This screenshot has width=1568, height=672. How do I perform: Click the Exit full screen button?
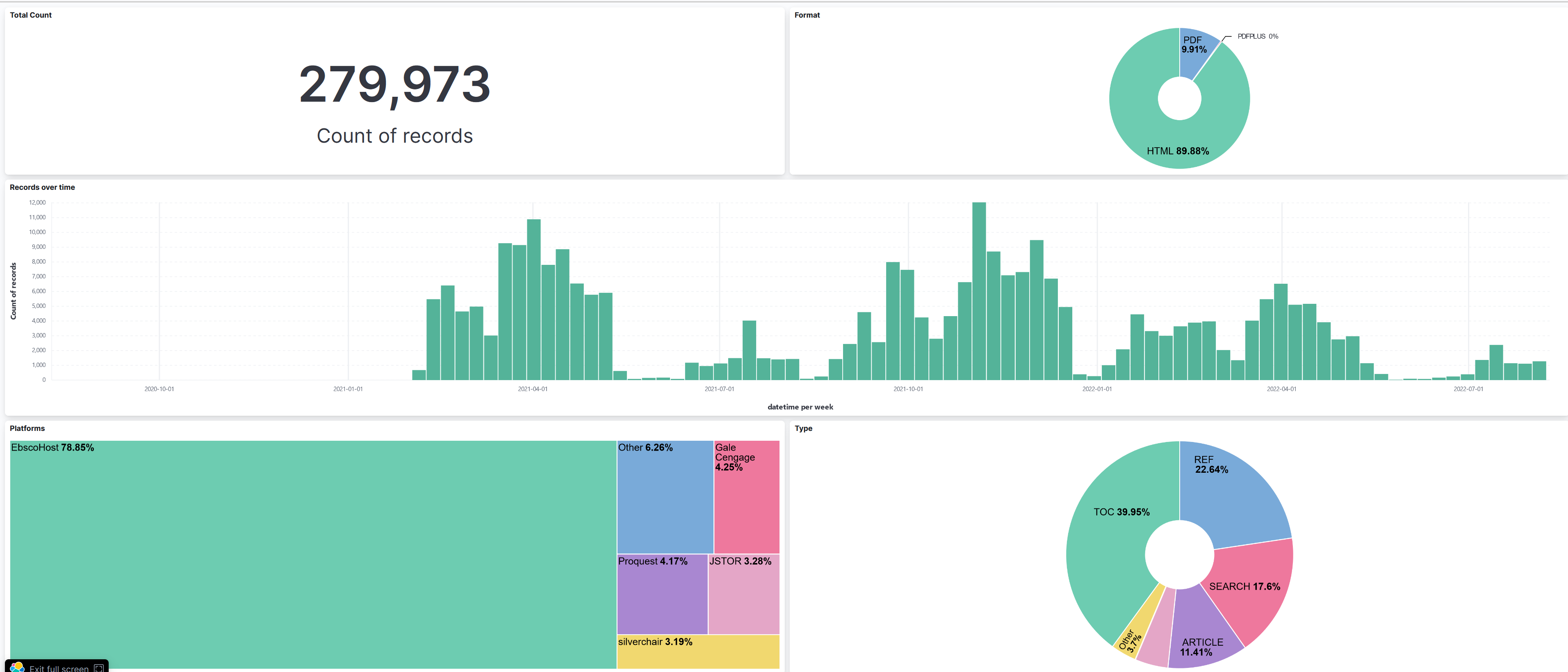click(x=59, y=668)
